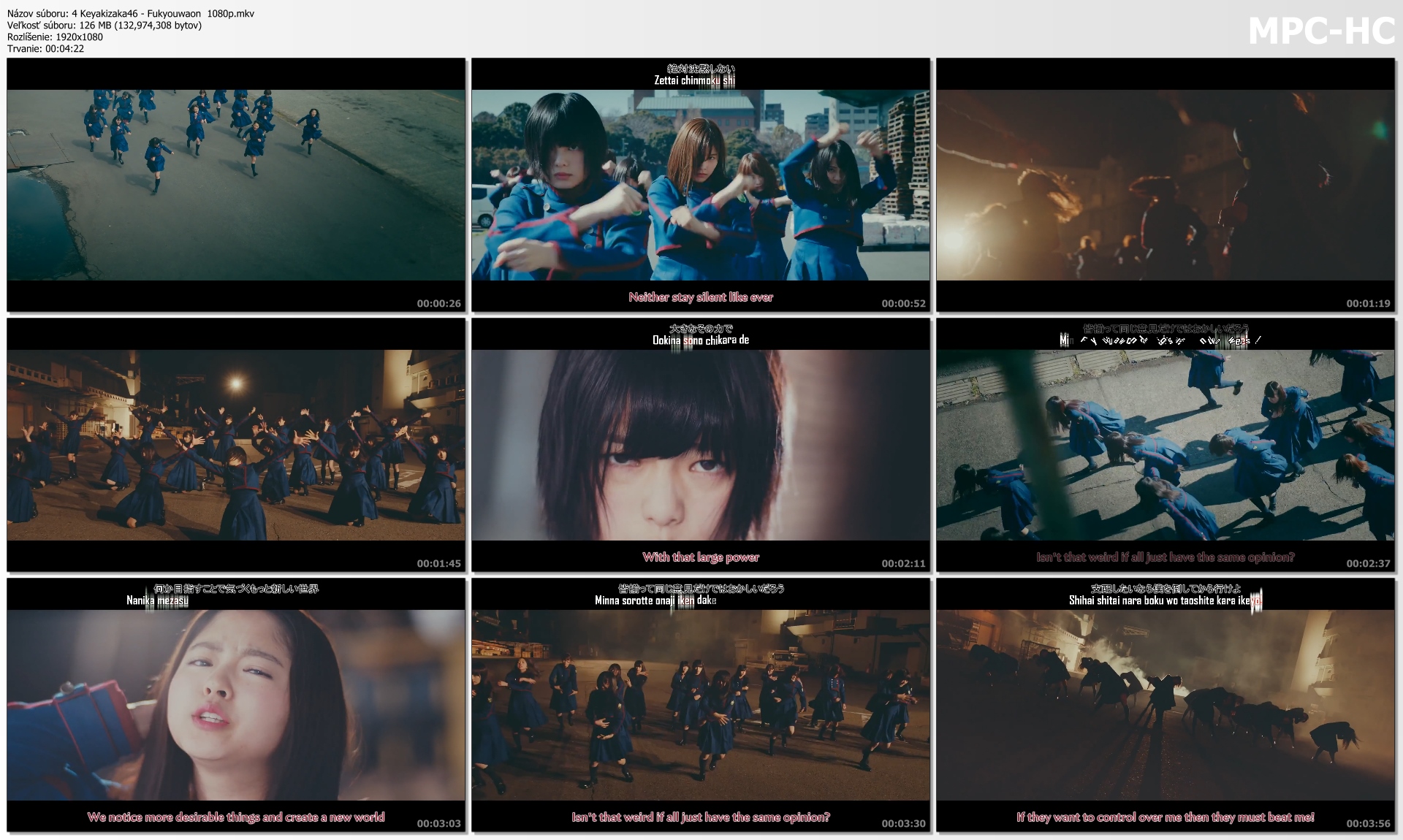This screenshot has width=1403, height=840.
Task: Click the 'Ookina sono chikara de' lyric
Action: tap(700, 340)
